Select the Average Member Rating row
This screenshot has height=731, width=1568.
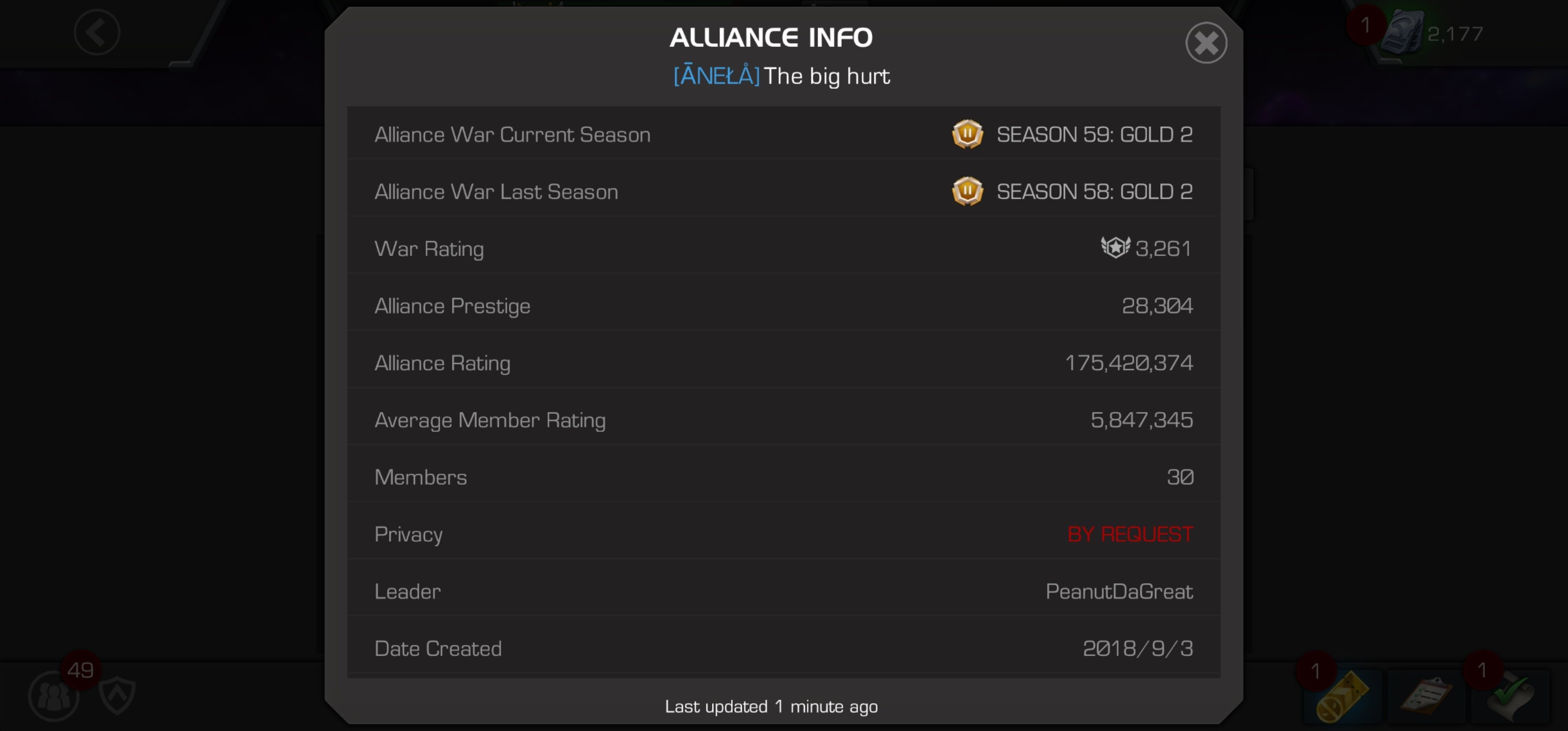(783, 420)
